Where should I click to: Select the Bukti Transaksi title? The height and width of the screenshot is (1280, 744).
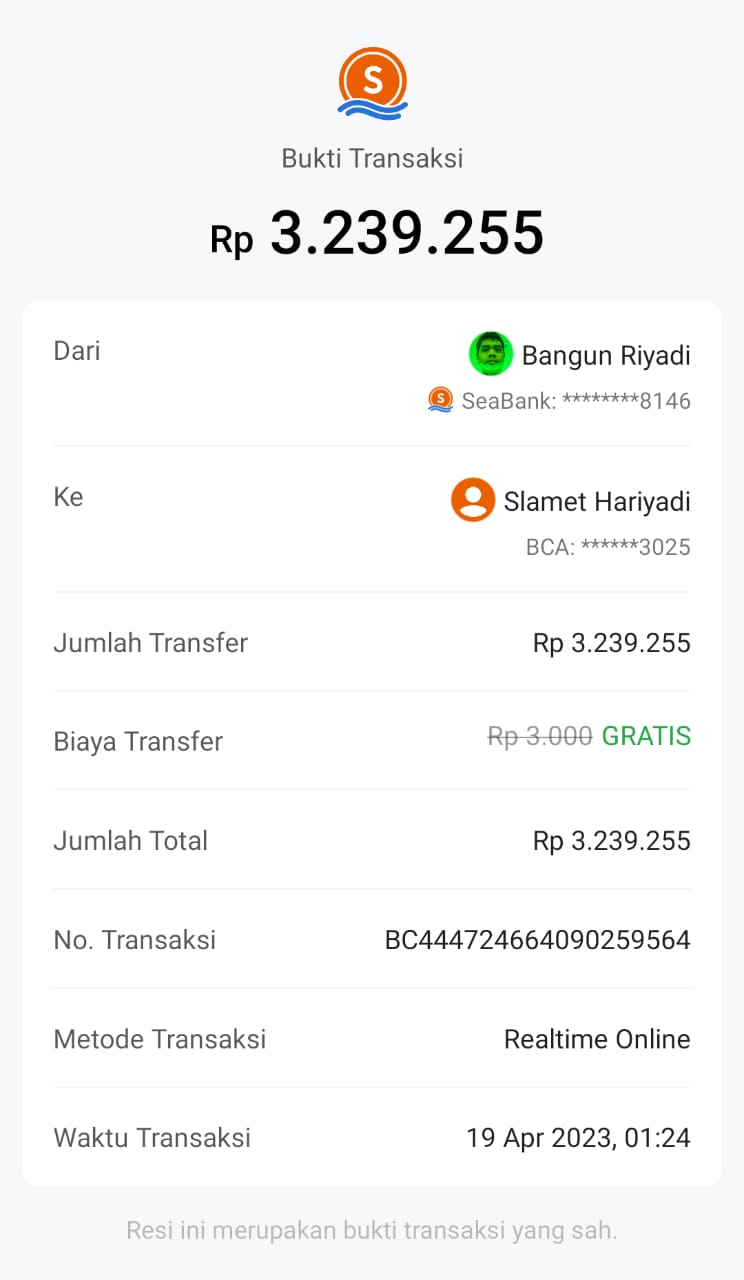pyautogui.click(x=372, y=158)
